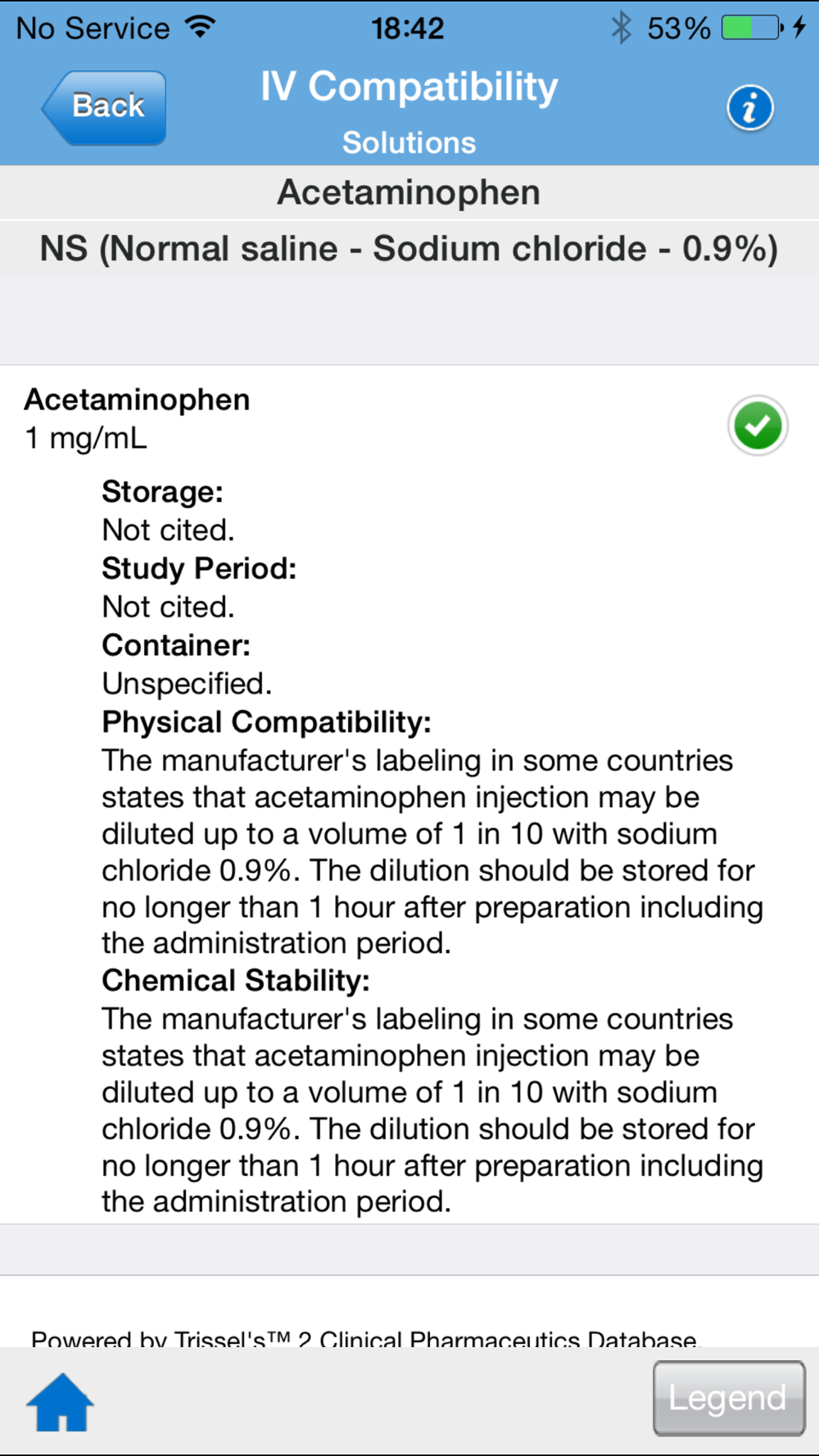Tap the battery indicator icon
819x1456 pixels.
click(x=752, y=28)
